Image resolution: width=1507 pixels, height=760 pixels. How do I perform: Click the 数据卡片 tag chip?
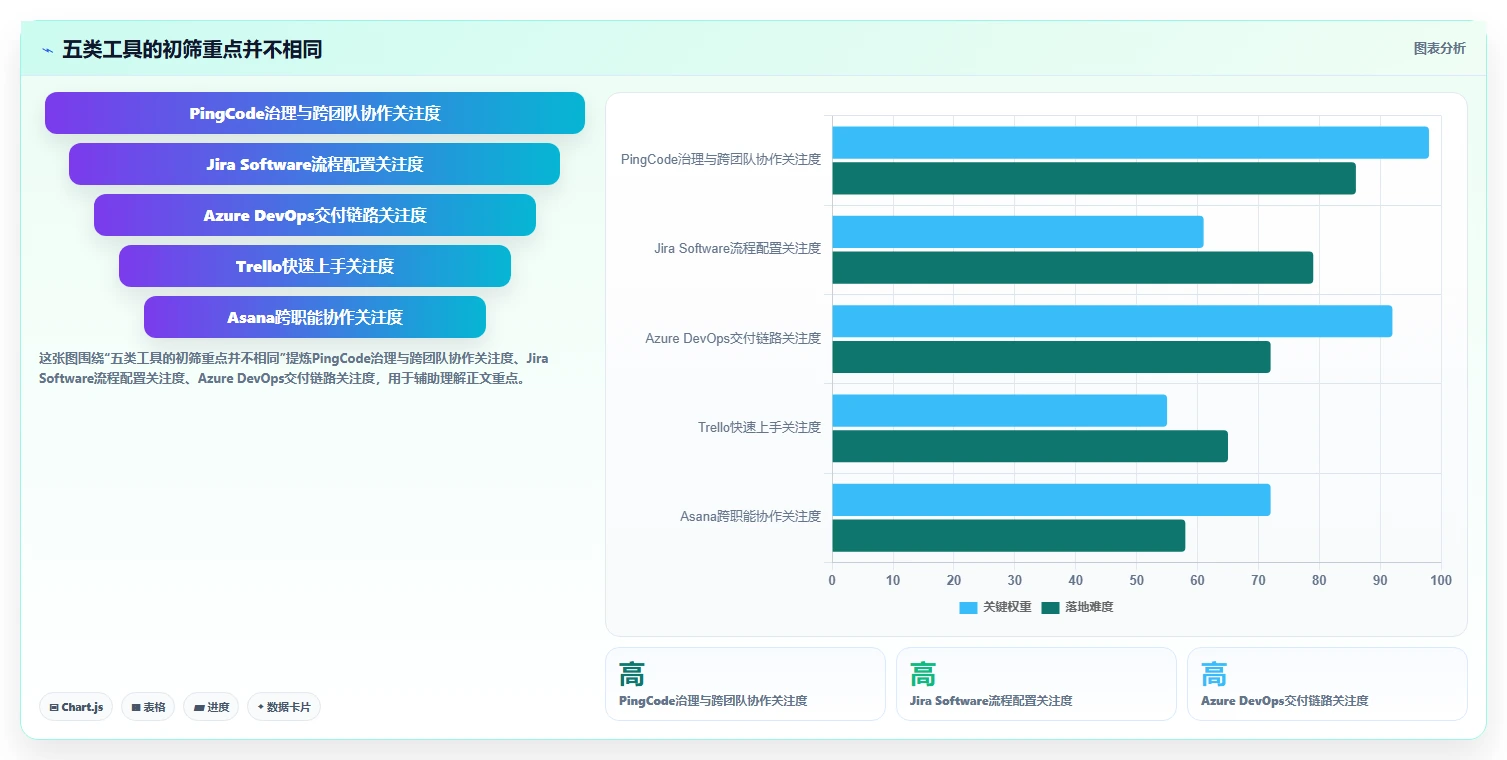284,707
